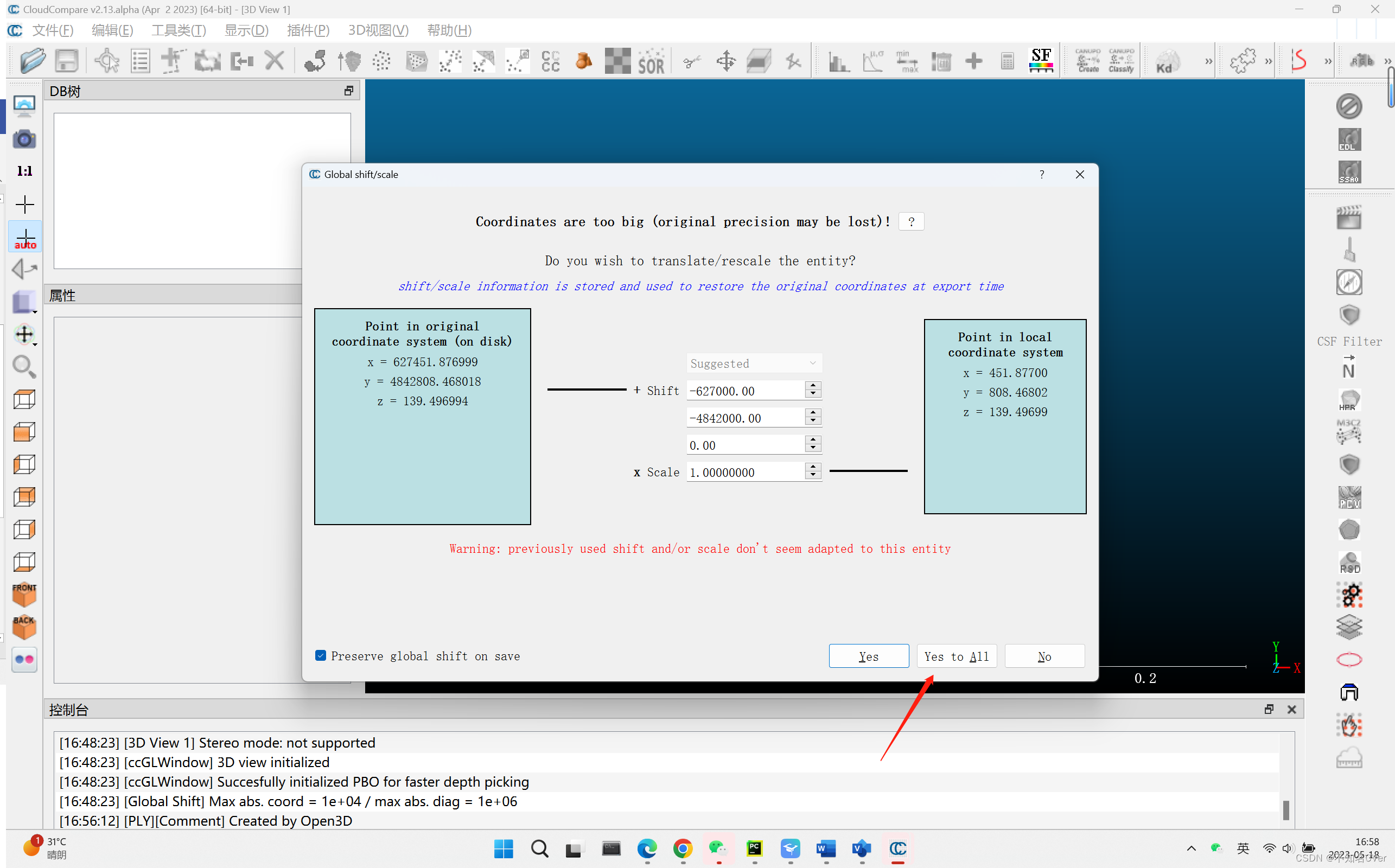Screen dimensions: 1395x868
Task: Save the current entity via floppy disk icon
Action: (66, 60)
